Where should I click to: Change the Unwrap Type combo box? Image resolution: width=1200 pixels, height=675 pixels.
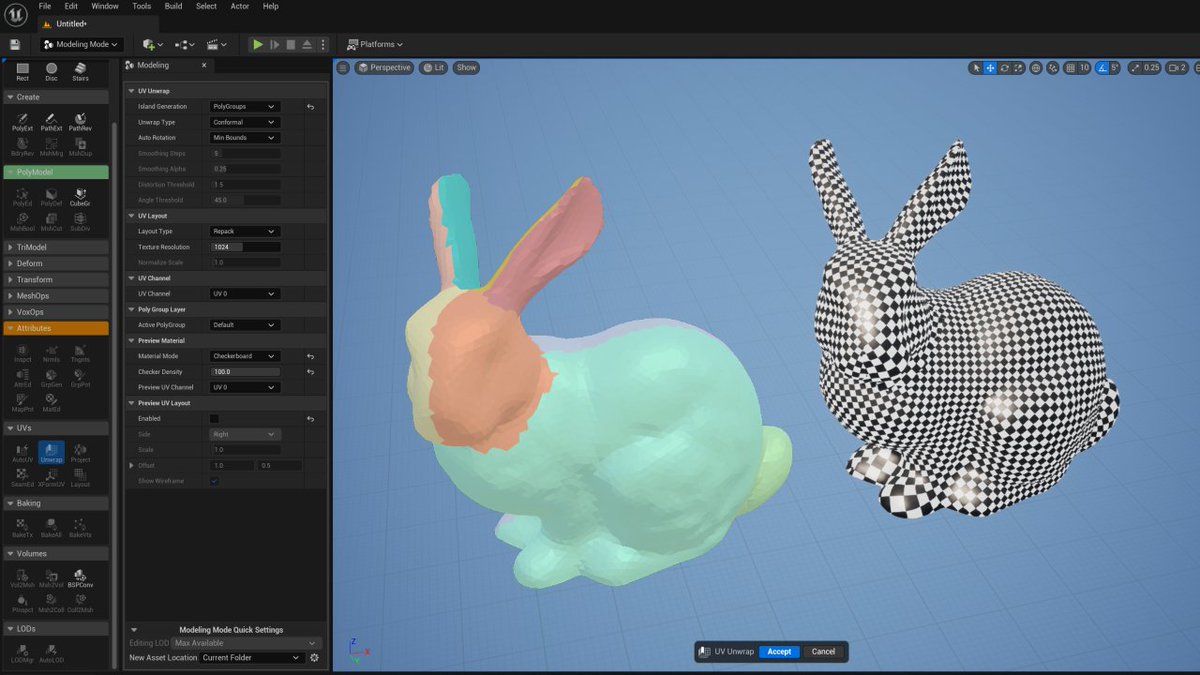[x=243, y=121]
